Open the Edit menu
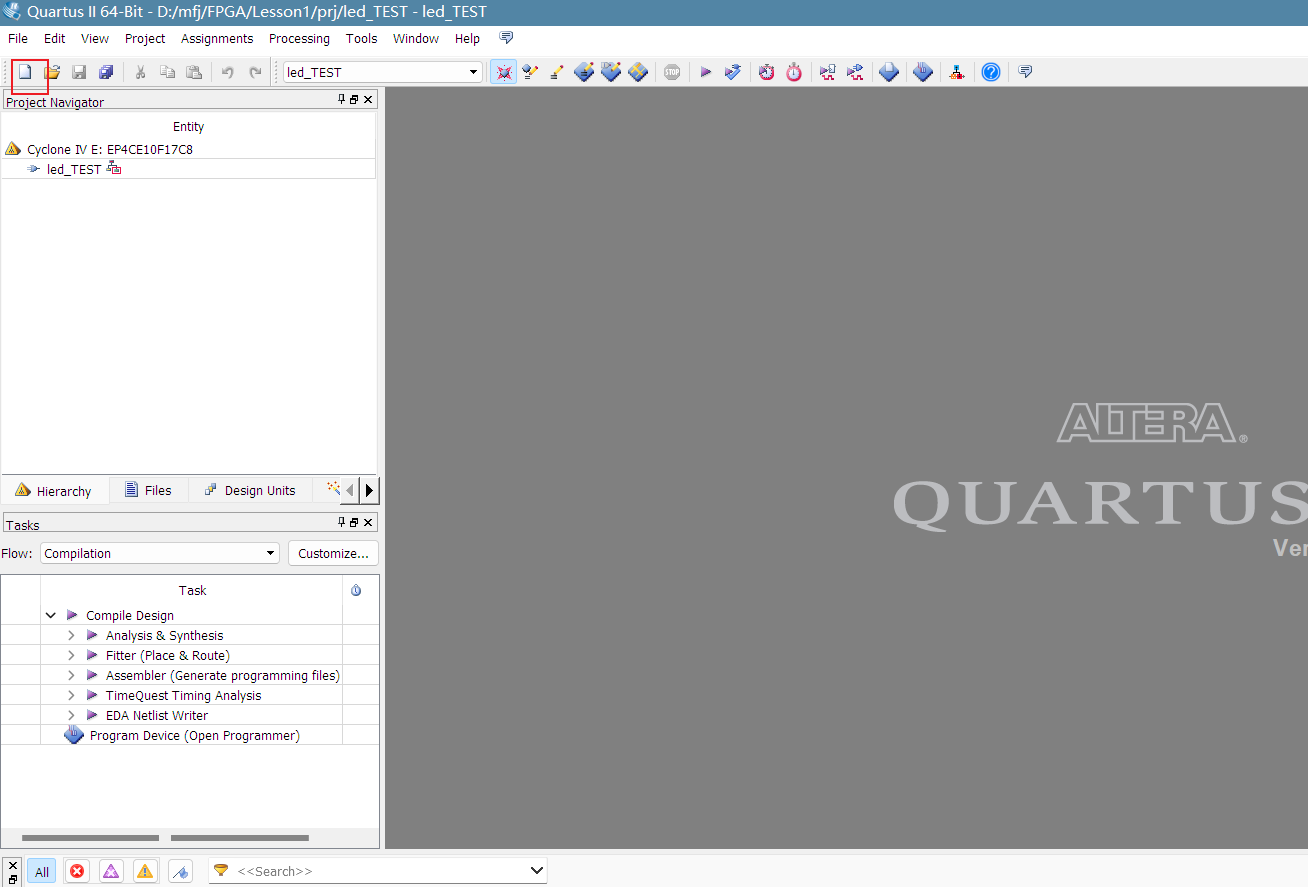The height and width of the screenshot is (887, 1308). 55,38
